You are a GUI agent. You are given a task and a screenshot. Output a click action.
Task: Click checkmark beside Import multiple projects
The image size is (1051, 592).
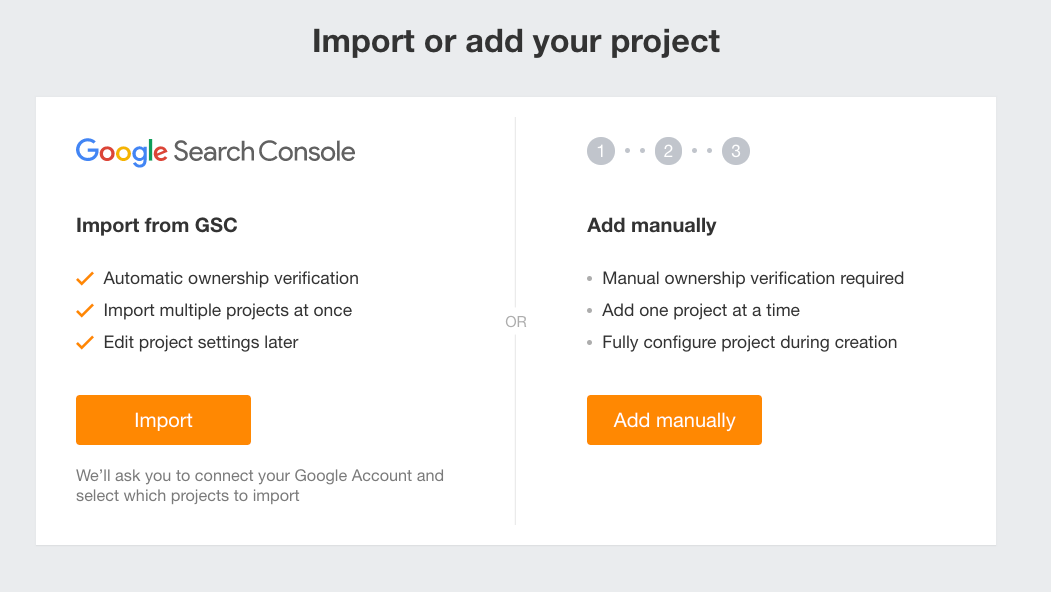pos(85,310)
